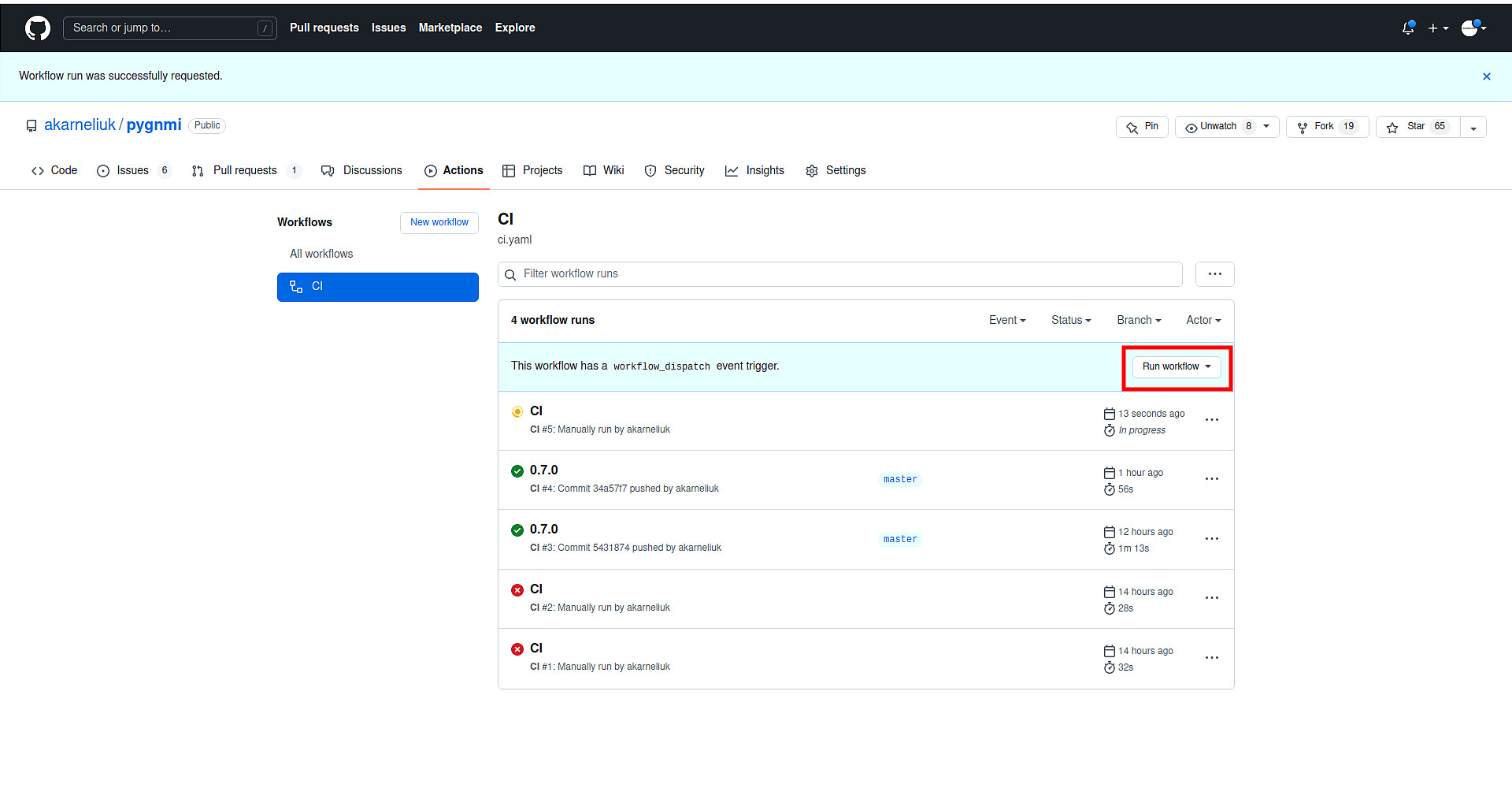Open the create new dropdown in the header
1512x788 pixels.
coord(1438,28)
